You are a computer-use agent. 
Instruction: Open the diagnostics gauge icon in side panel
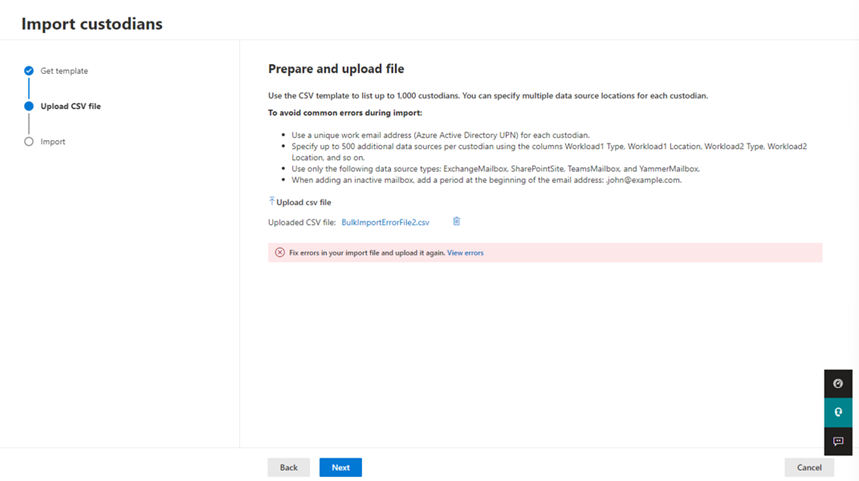(x=838, y=383)
